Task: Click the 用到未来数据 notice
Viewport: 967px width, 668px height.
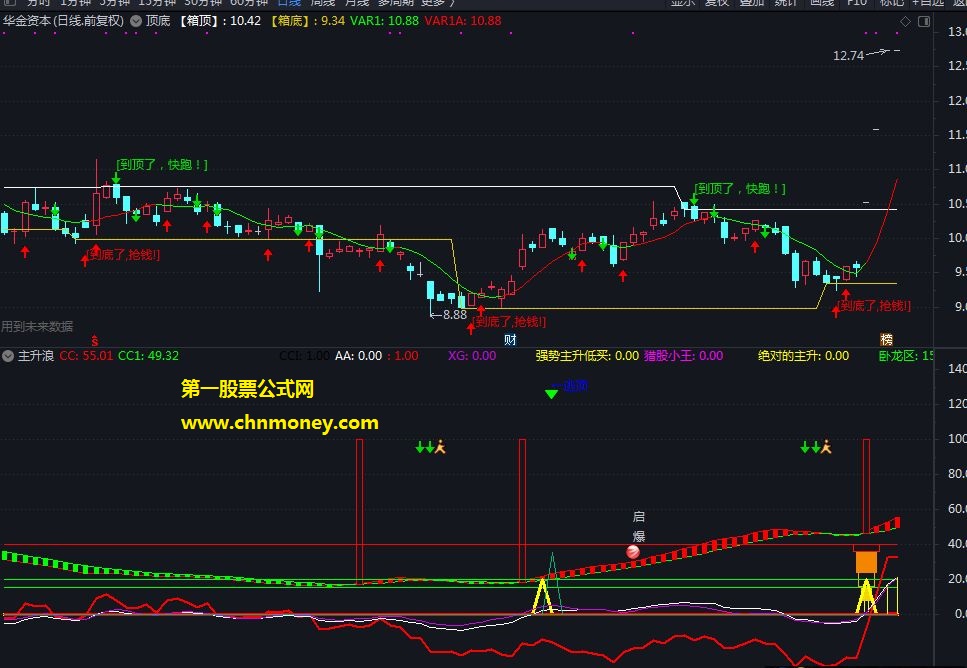Action: point(37,326)
